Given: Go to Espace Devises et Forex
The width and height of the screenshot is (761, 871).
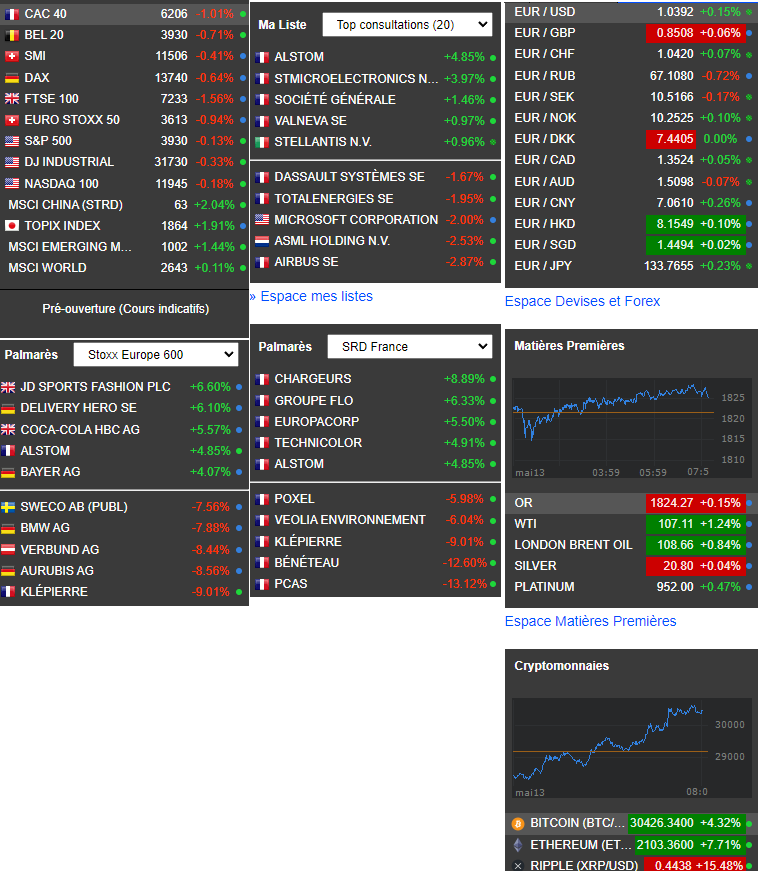Looking at the screenshot, I should click(582, 301).
